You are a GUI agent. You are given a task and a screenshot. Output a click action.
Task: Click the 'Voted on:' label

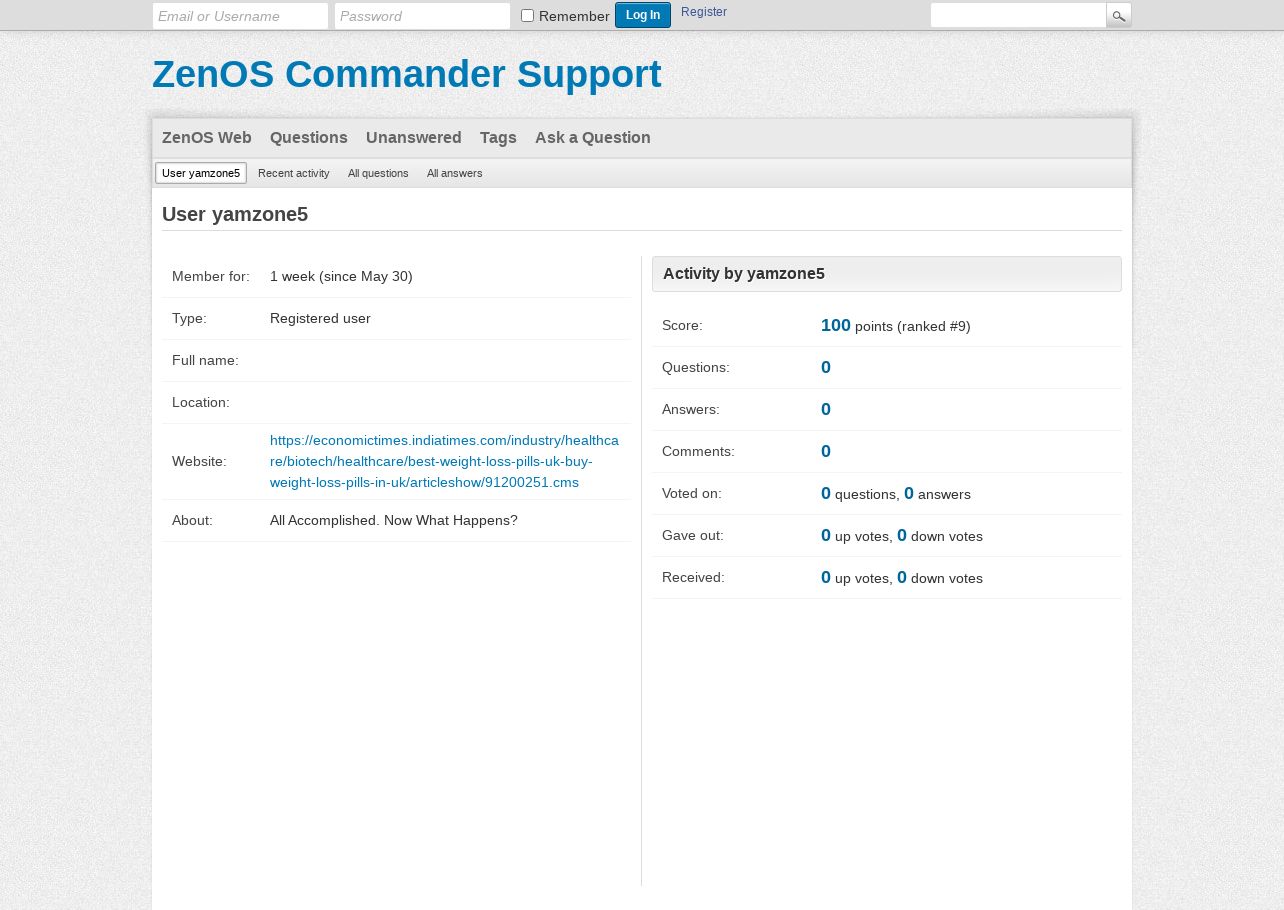(692, 493)
